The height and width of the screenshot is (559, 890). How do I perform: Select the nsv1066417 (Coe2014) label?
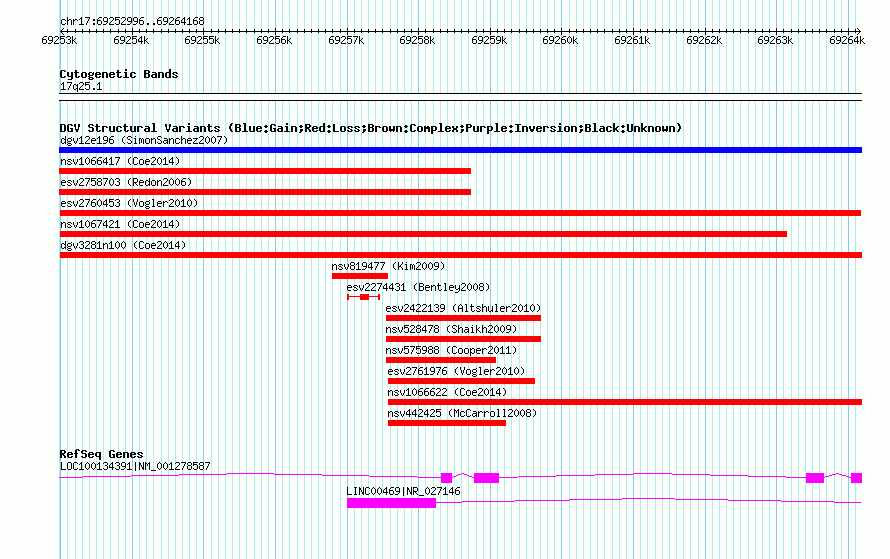[120, 161]
